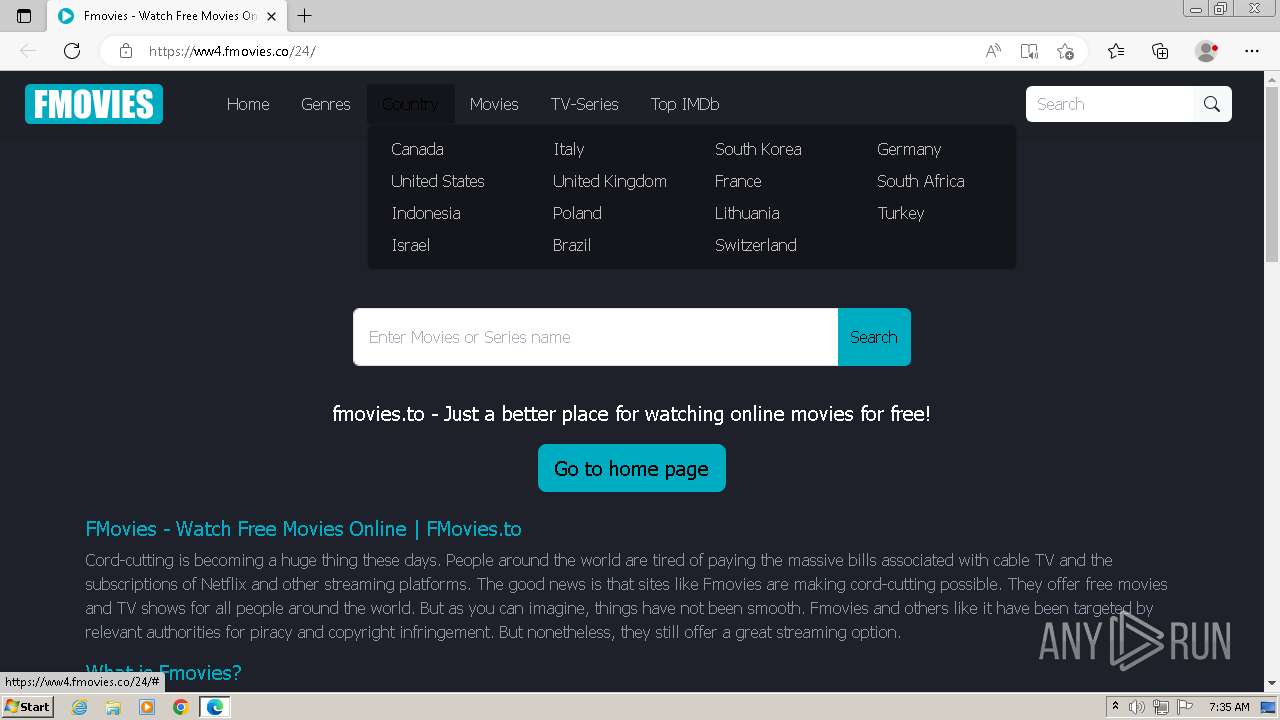Open Windows Start menu

(x=27, y=707)
